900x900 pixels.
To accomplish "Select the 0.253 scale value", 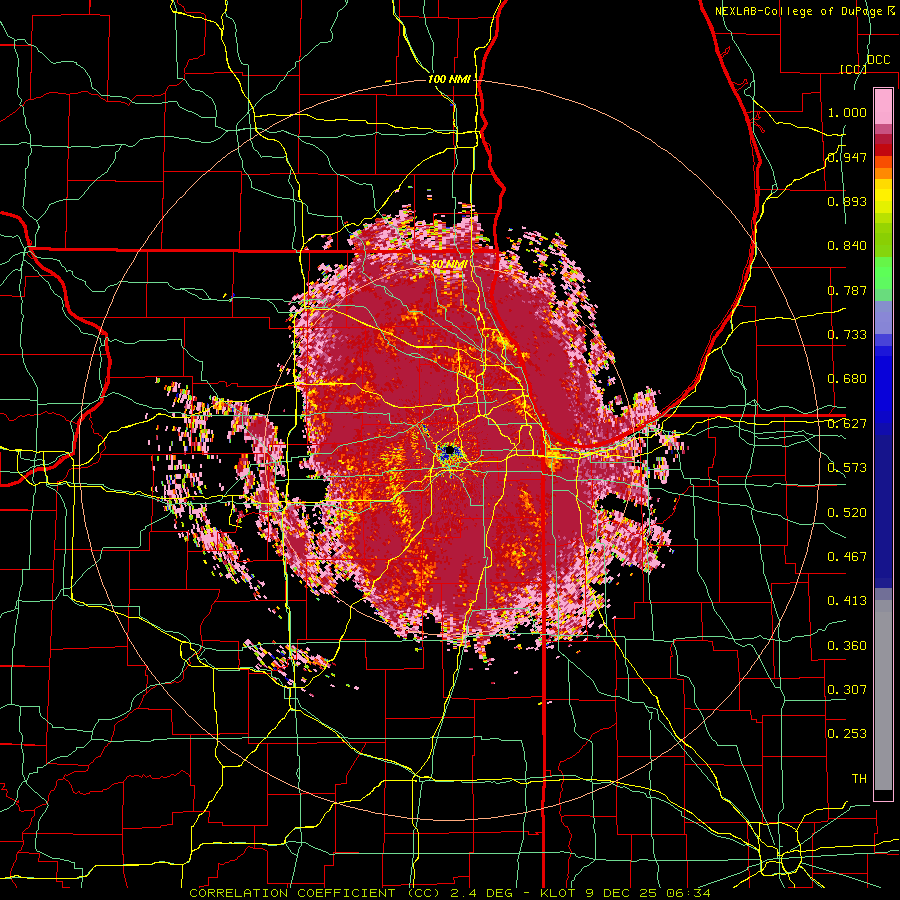I will pos(847,734).
